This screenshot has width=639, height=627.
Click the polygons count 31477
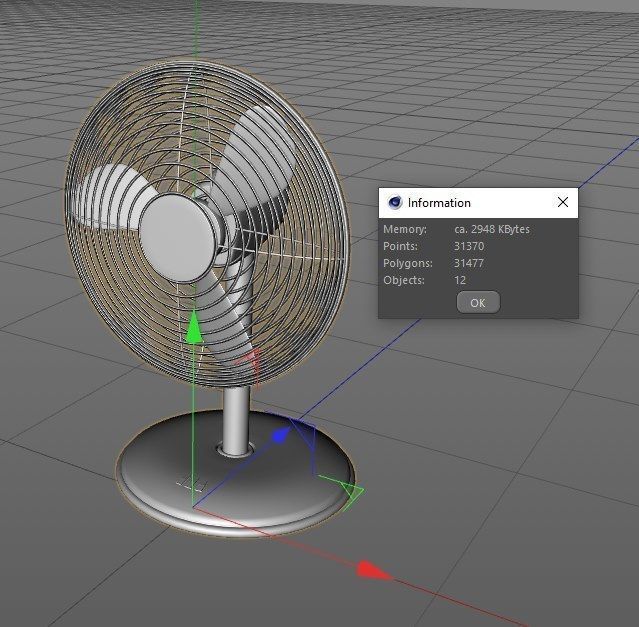[469, 263]
